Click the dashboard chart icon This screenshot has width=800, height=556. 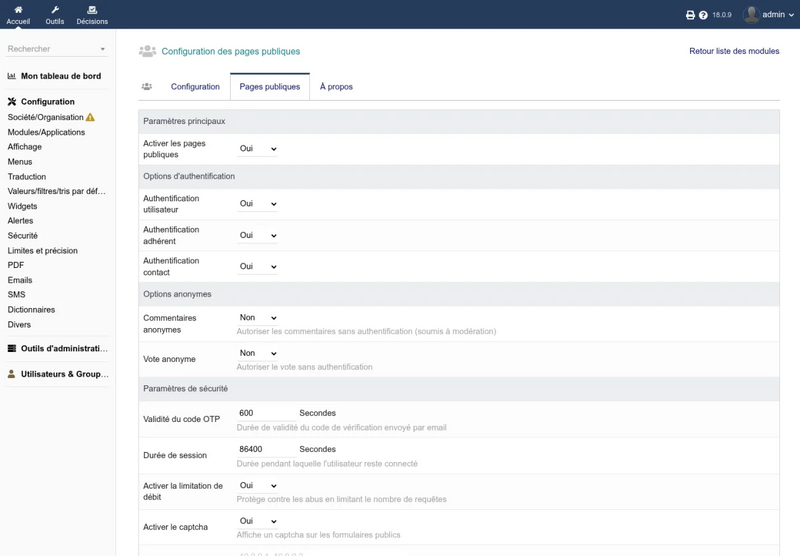click(x=12, y=76)
